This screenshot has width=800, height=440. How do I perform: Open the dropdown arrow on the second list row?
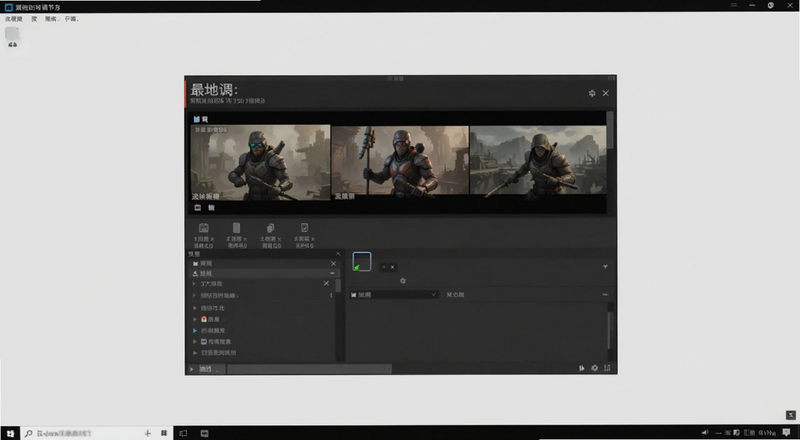click(332, 274)
